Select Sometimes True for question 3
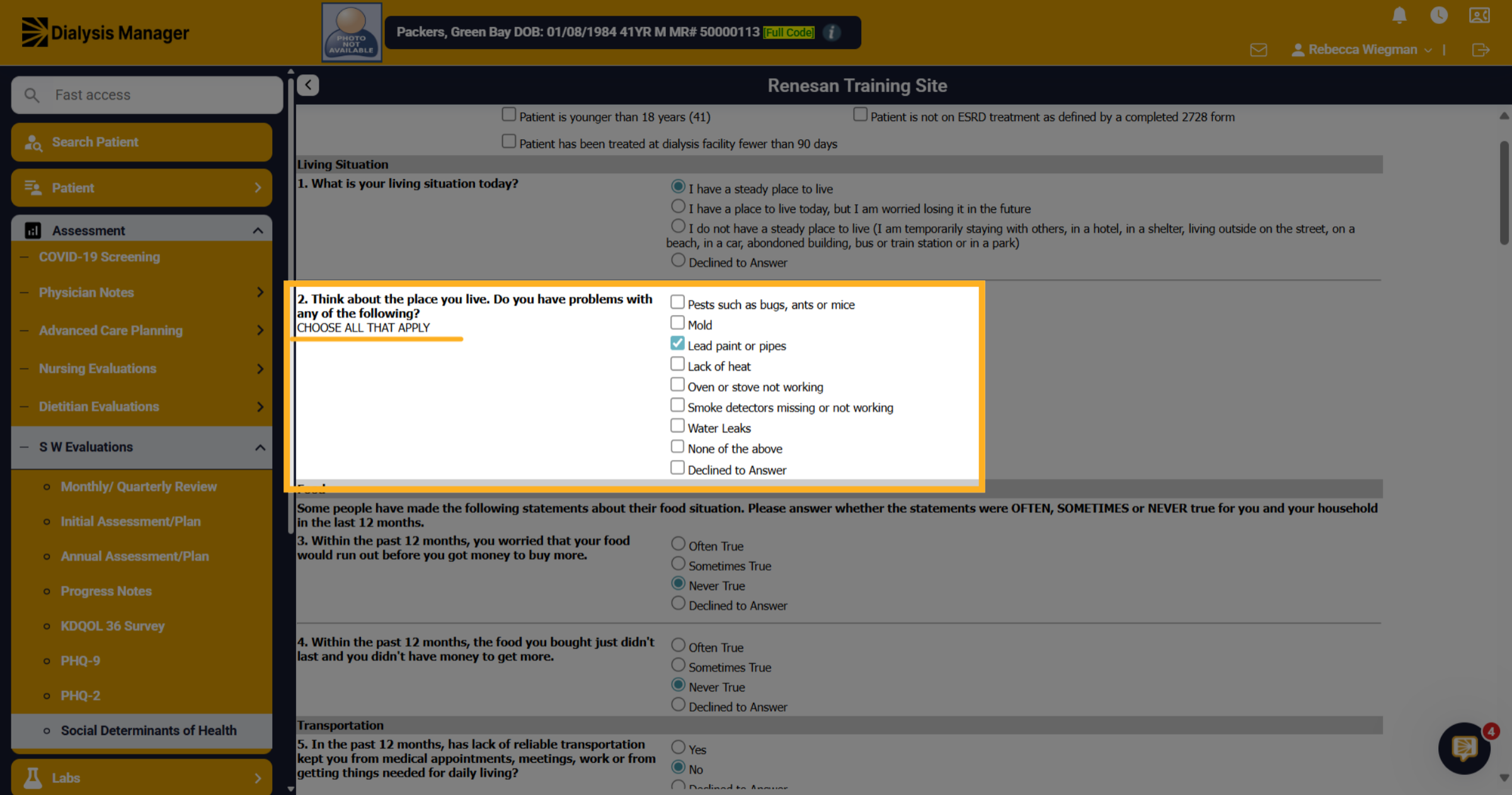1512x795 pixels. (678, 564)
